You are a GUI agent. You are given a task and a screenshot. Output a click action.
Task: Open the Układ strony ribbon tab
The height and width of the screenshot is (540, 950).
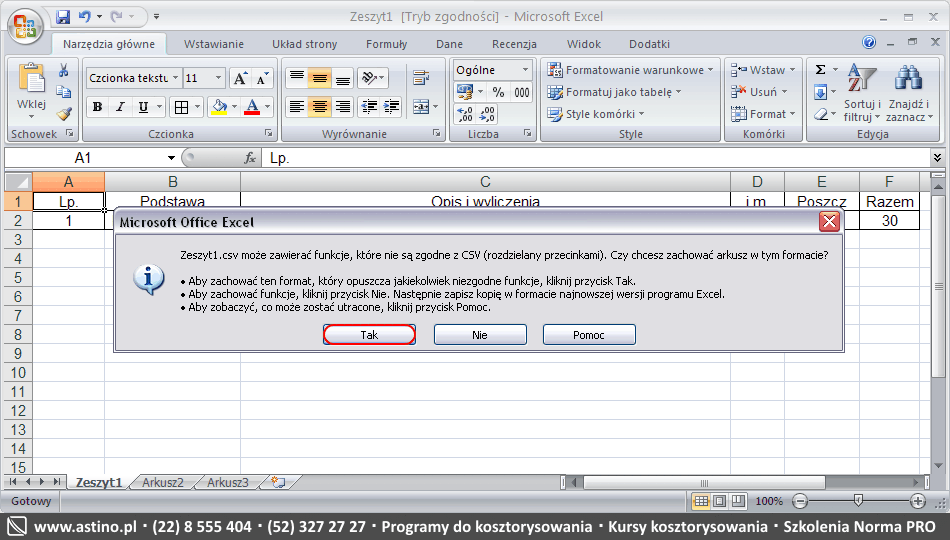click(305, 44)
